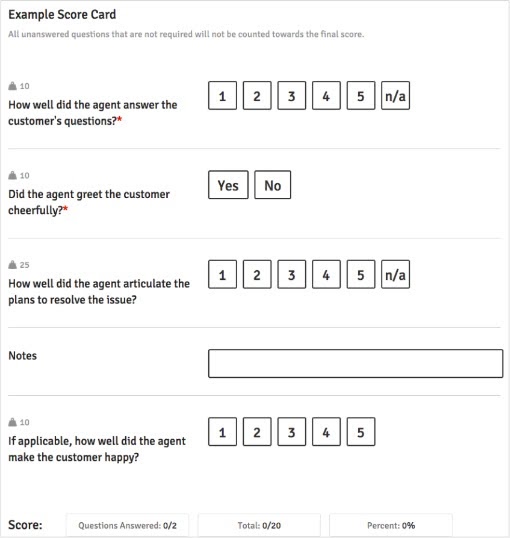Click the Percent 0% score box
510x538 pixels.
(x=391, y=525)
